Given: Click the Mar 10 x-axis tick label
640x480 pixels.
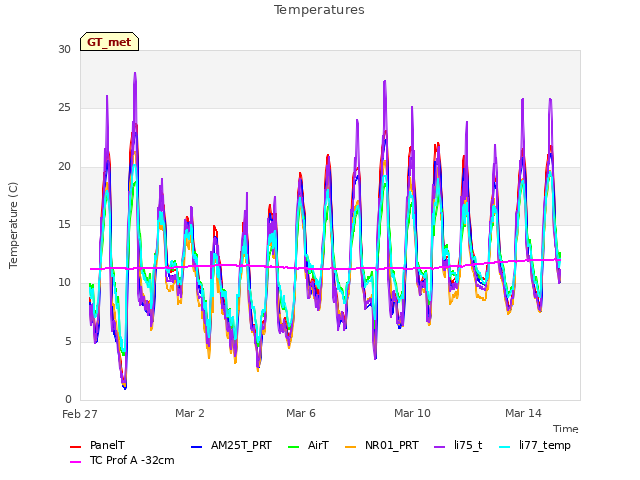Looking at the screenshot, I should coord(412,413).
